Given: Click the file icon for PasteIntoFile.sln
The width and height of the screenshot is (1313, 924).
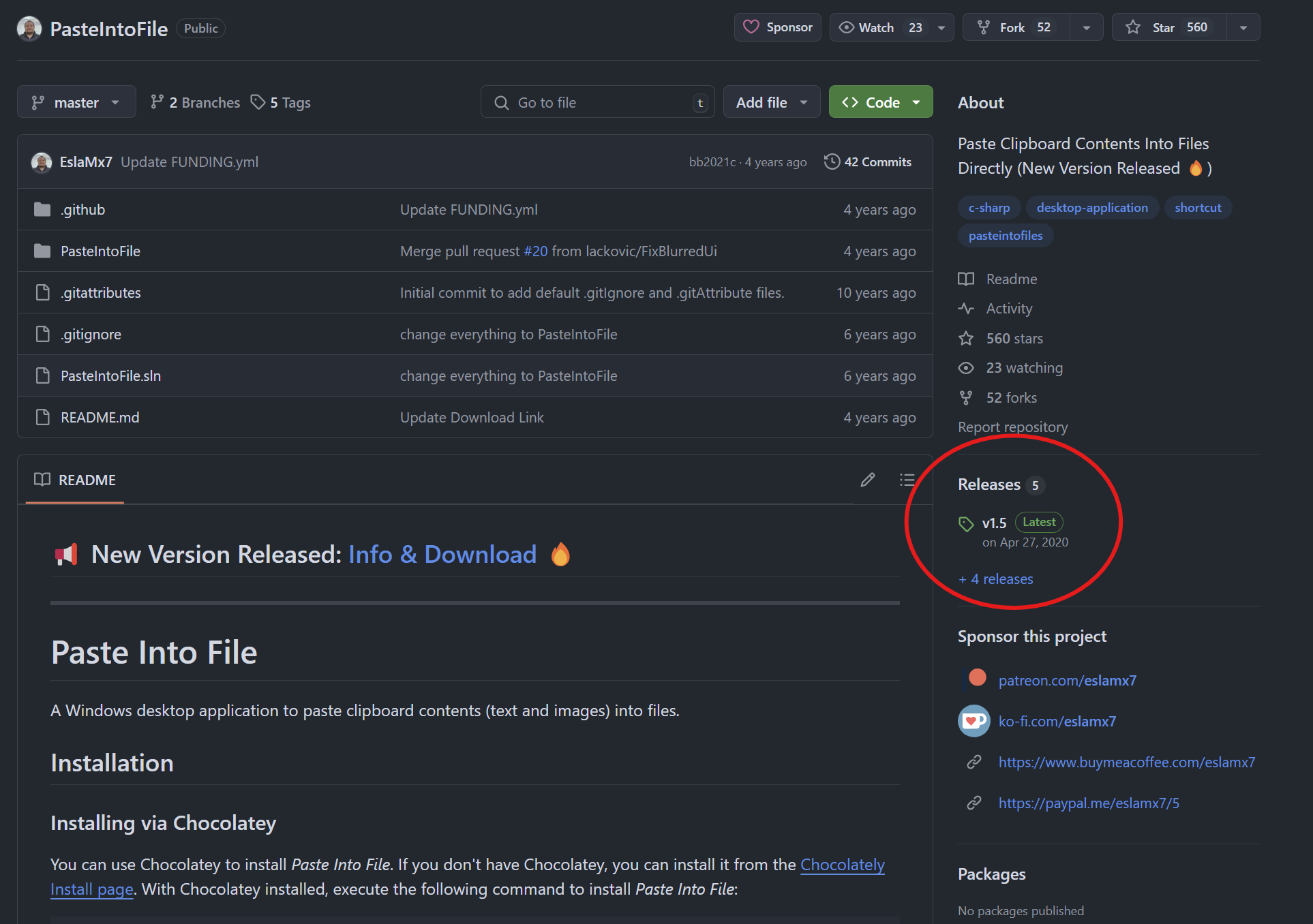Looking at the screenshot, I should tap(42, 376).
